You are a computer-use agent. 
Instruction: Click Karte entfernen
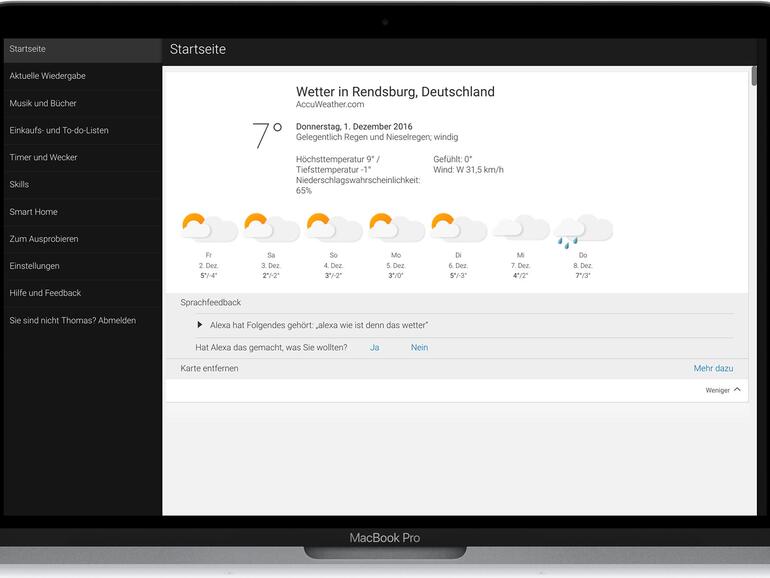209,368
